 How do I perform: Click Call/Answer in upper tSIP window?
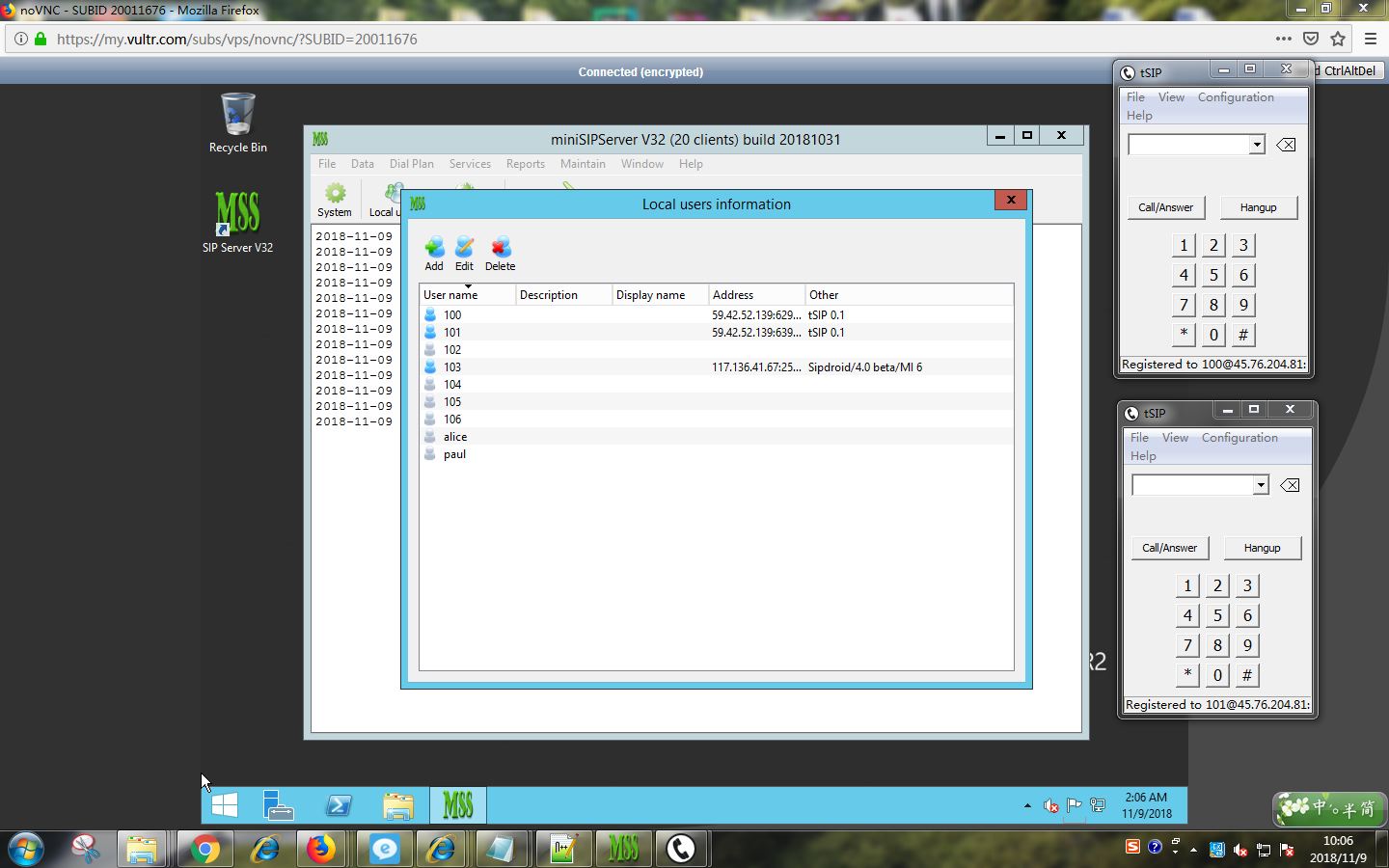(x=1165, y=207)
